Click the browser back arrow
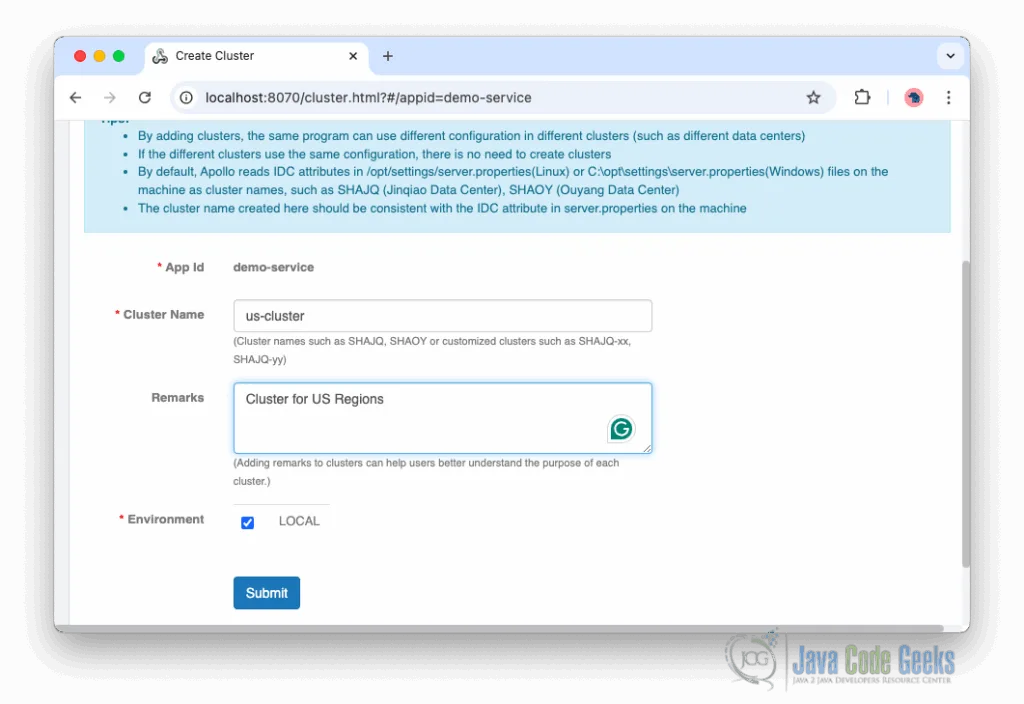 point(76,97)
